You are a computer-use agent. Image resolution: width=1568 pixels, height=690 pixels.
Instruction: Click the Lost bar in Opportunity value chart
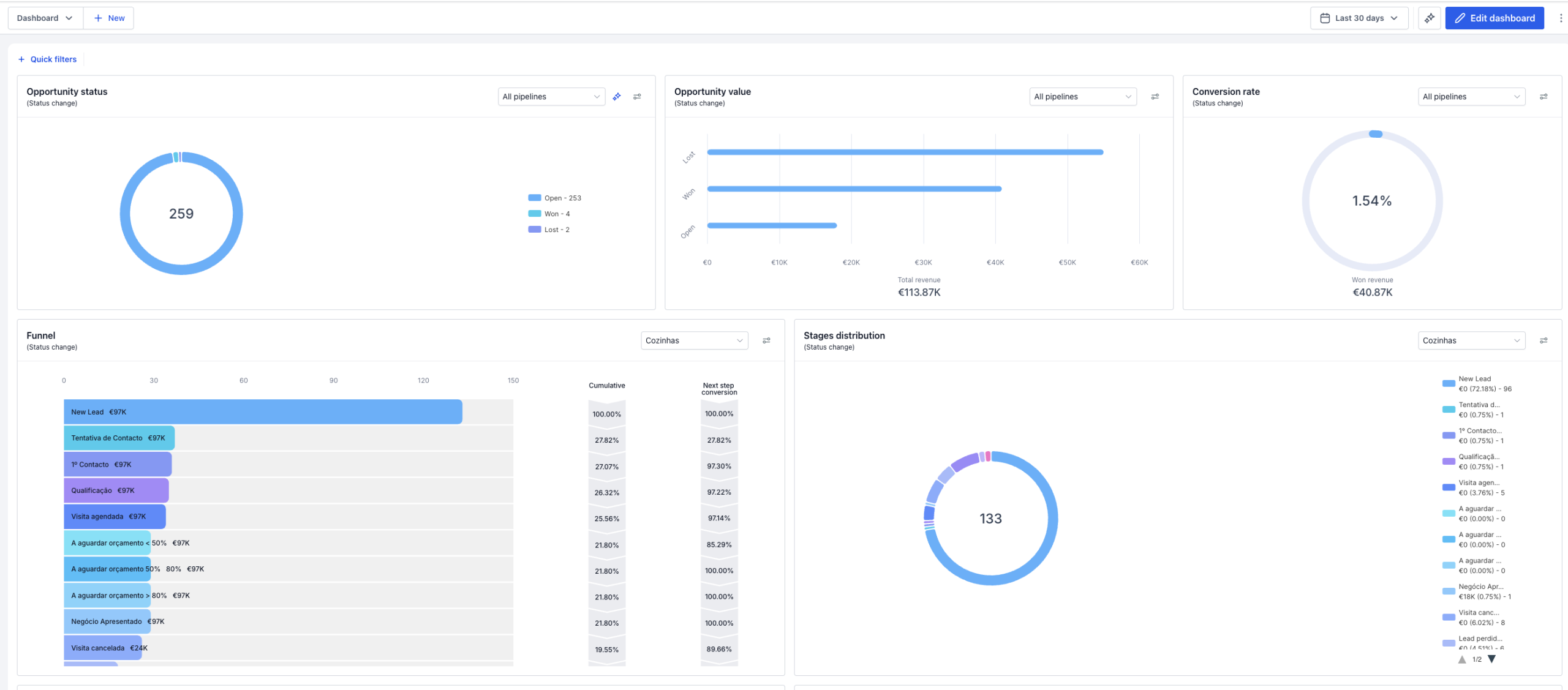coord(905,152)
